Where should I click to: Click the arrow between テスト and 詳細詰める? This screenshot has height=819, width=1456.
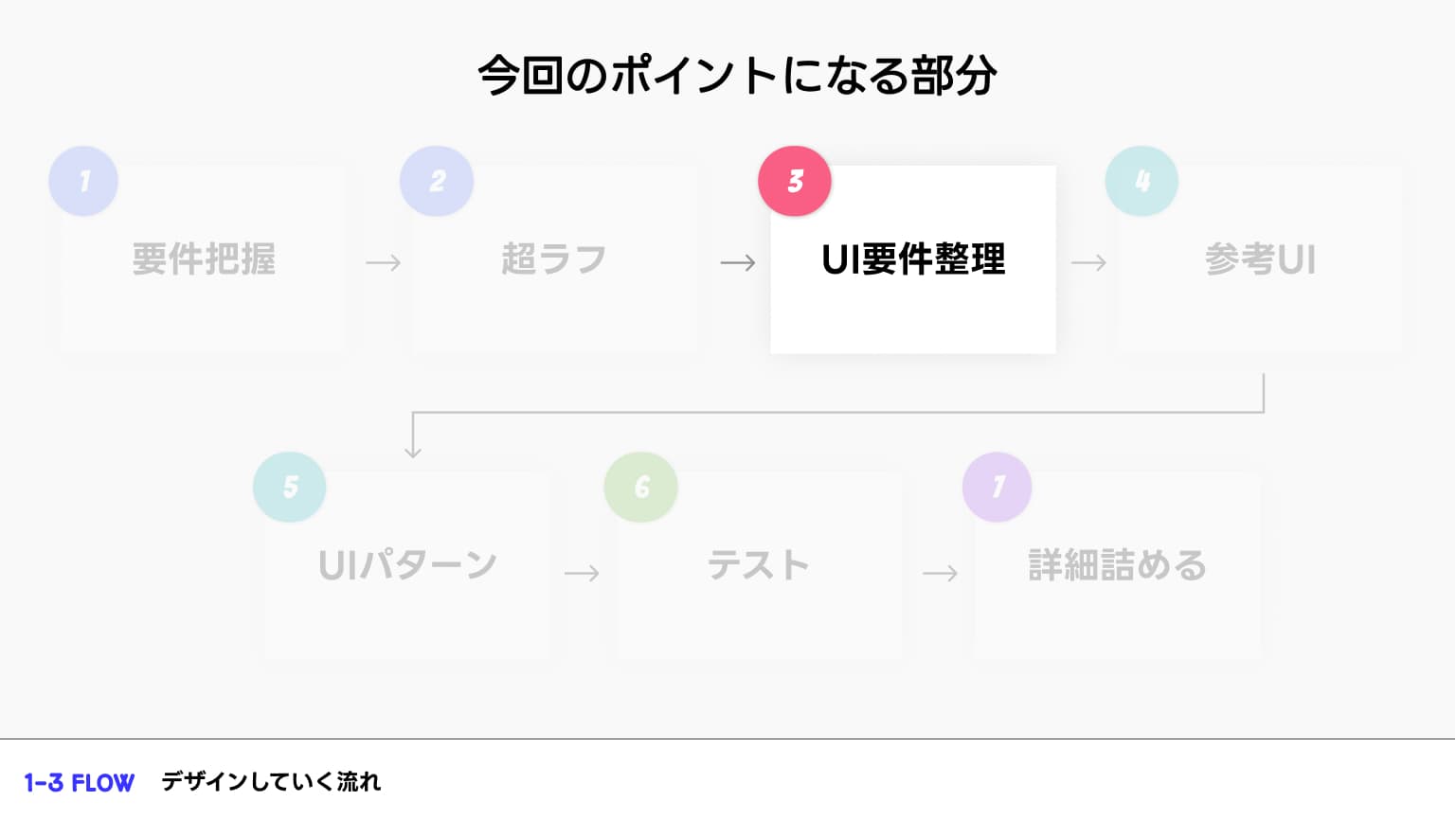point(940,573)
